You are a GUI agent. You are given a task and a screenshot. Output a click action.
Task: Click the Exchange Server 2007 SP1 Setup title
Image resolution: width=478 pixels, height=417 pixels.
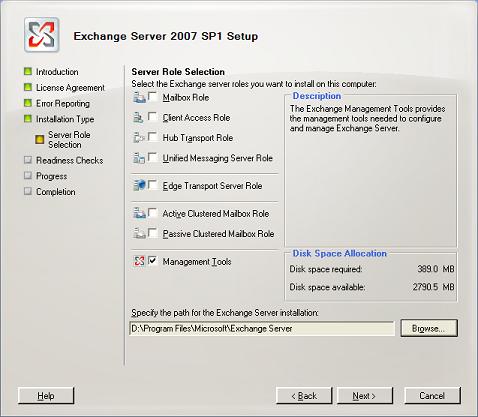pyautogui.click(x=166, y=36)
